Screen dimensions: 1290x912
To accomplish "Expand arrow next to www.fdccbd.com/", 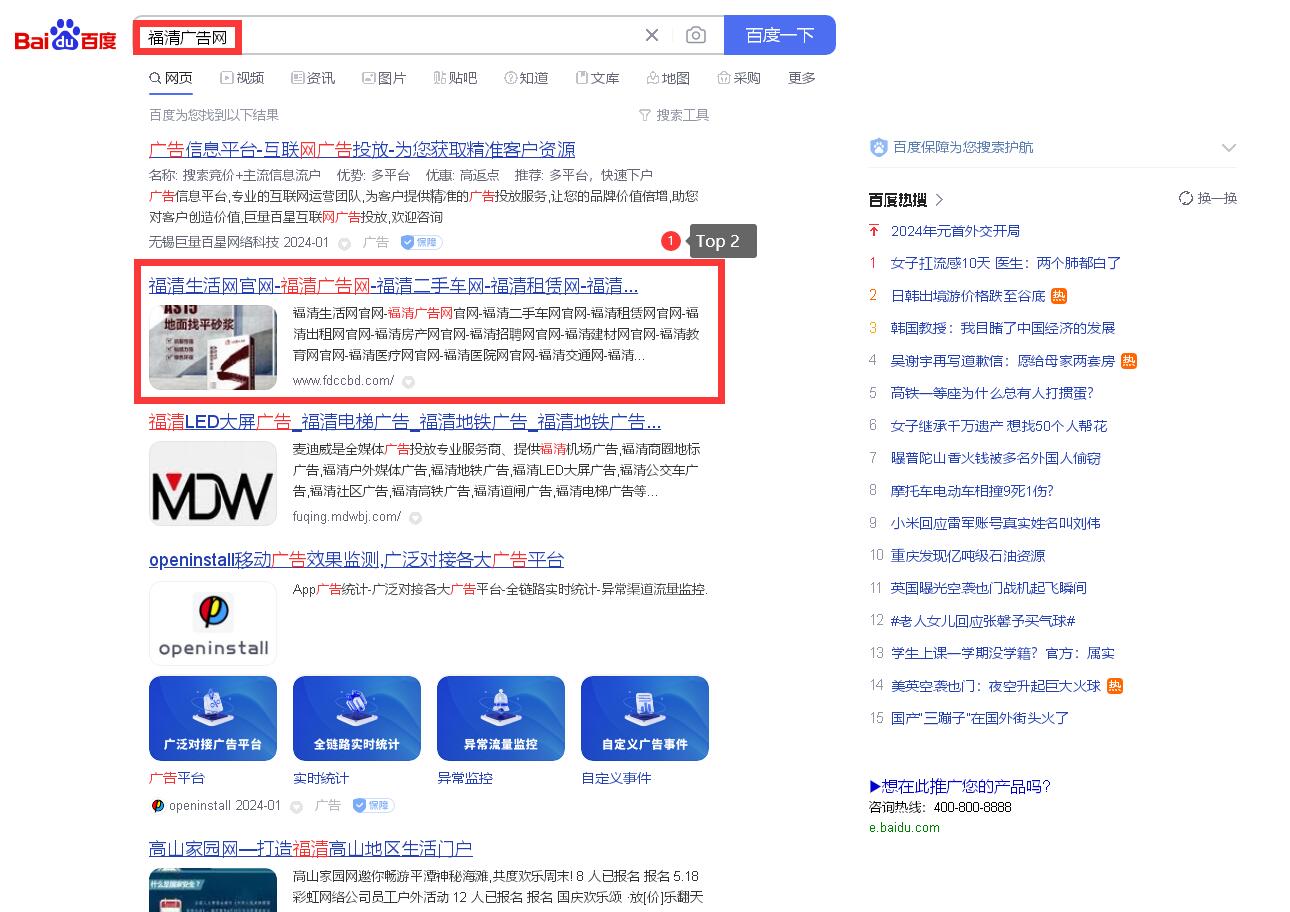I will 409,381.
